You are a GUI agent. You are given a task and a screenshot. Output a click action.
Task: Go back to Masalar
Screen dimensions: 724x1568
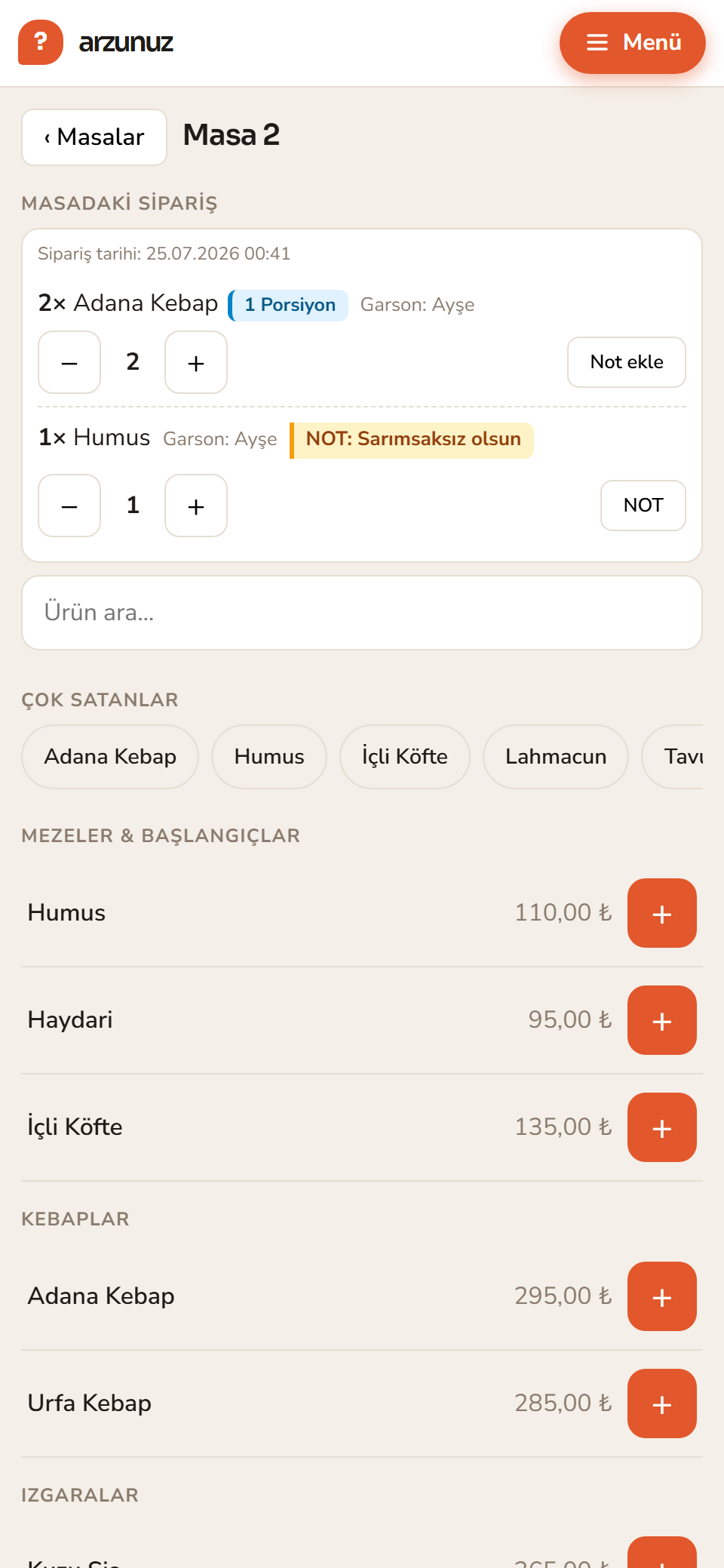pos(94,137)
